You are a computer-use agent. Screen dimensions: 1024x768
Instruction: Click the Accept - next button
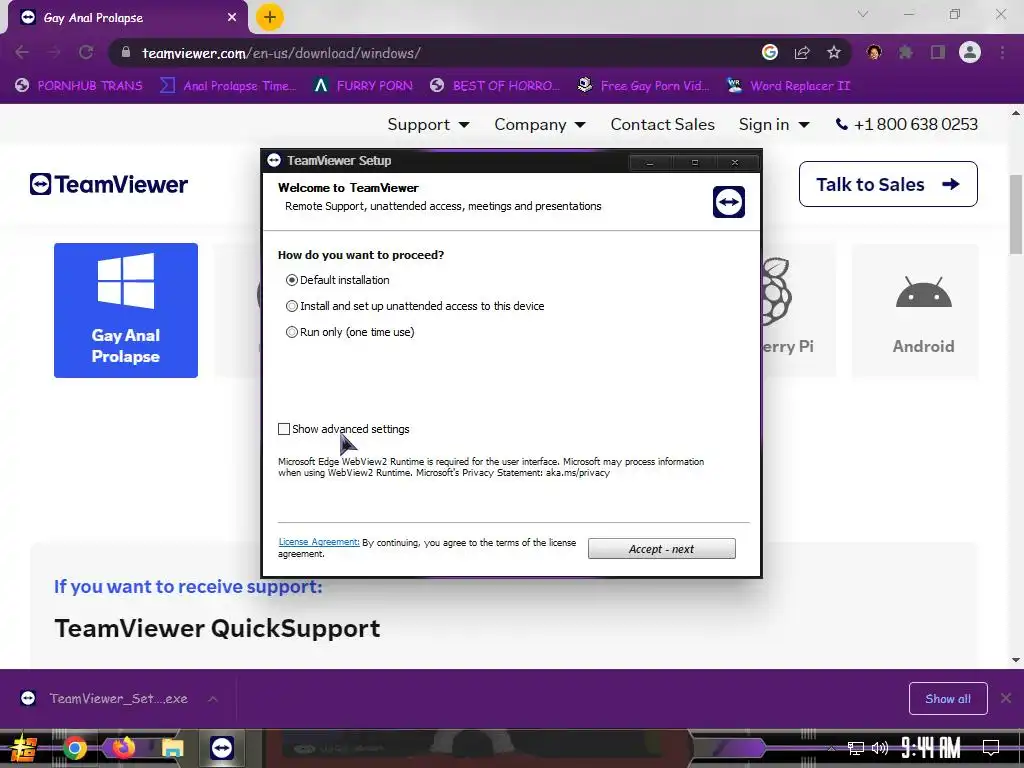662,549
